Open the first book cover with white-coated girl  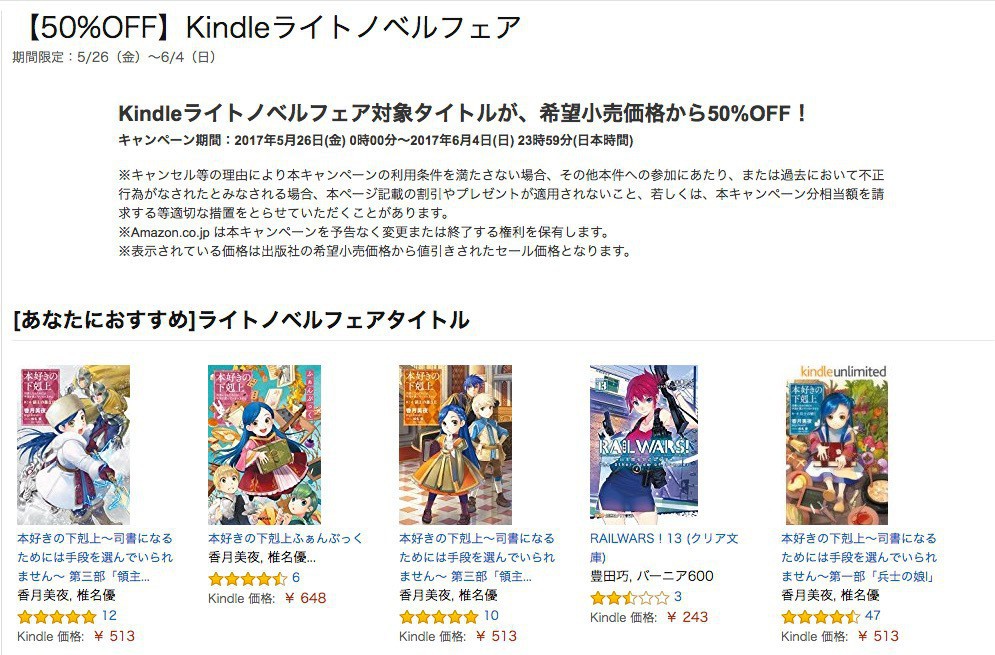point(74,444)
